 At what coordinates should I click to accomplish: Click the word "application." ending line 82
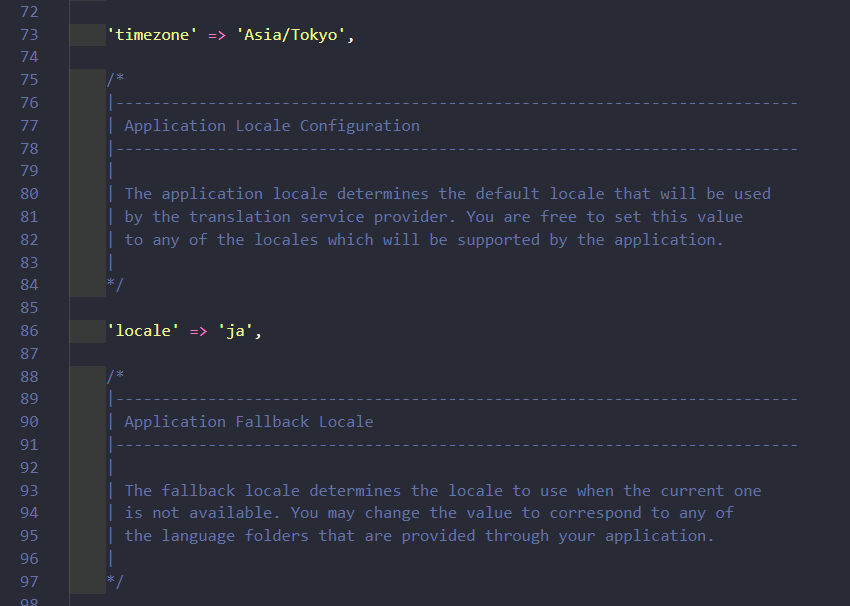click(x=668, y=240)
